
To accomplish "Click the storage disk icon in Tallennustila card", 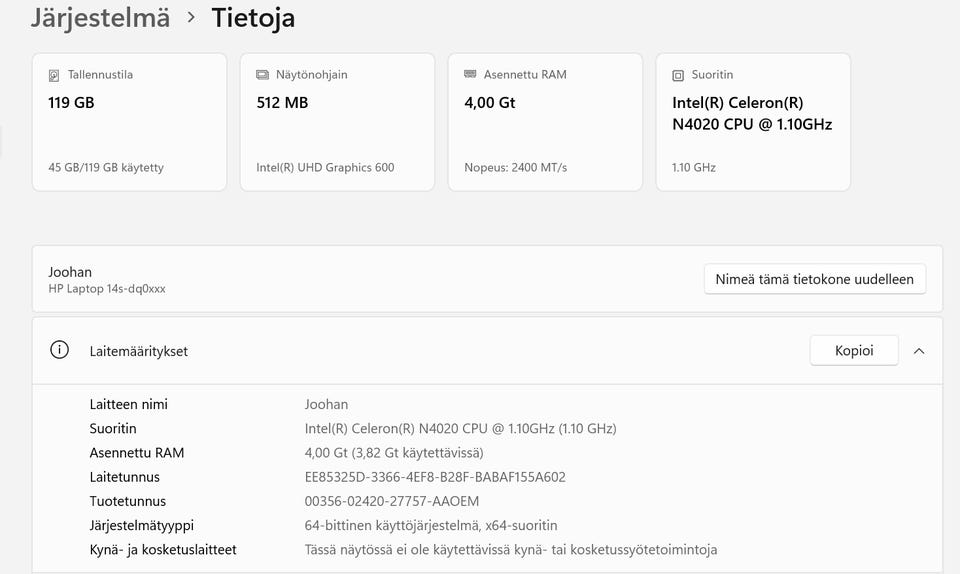I will [54, 75].
